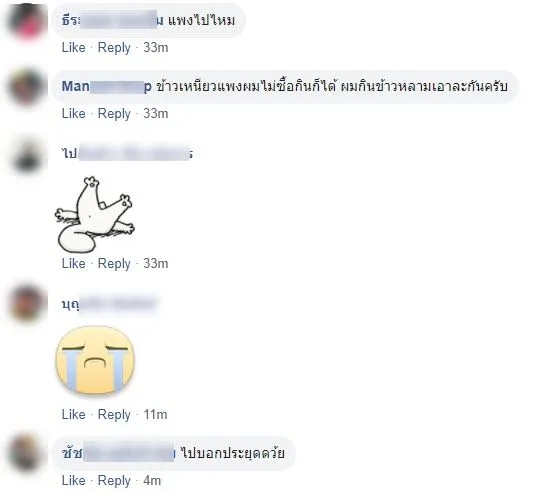This screenshot has width=558, height=493.
Task: Open the crying face emoji sticker
Action: pos(95,361)
